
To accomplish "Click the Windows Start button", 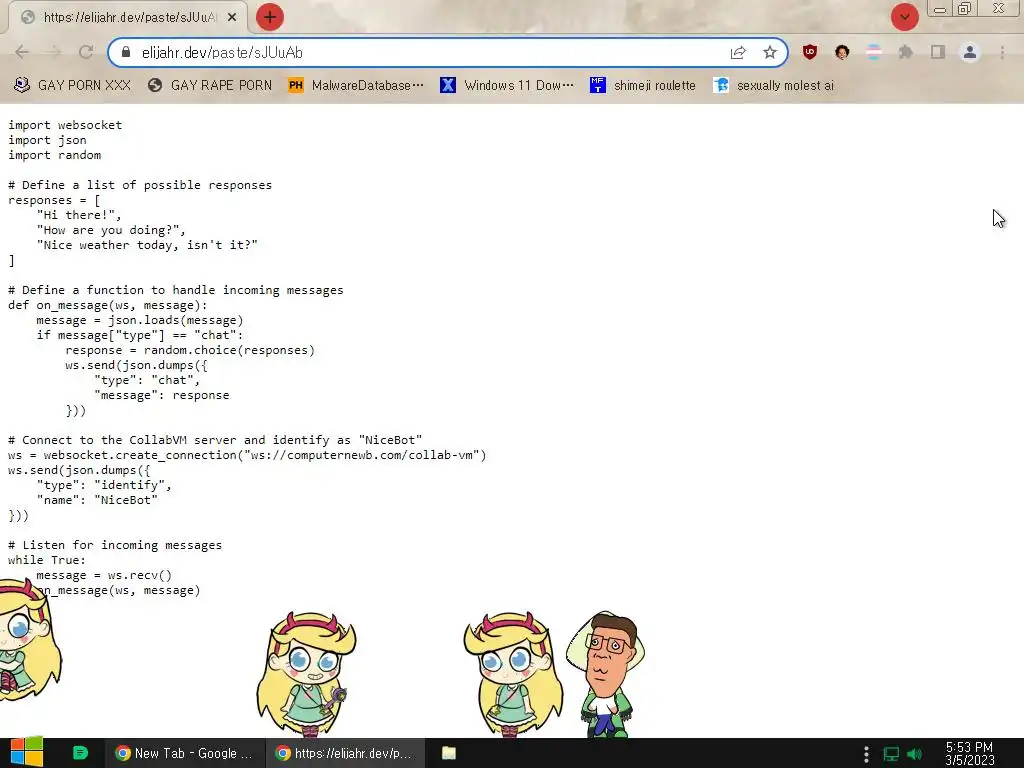I will coord(27,752).
